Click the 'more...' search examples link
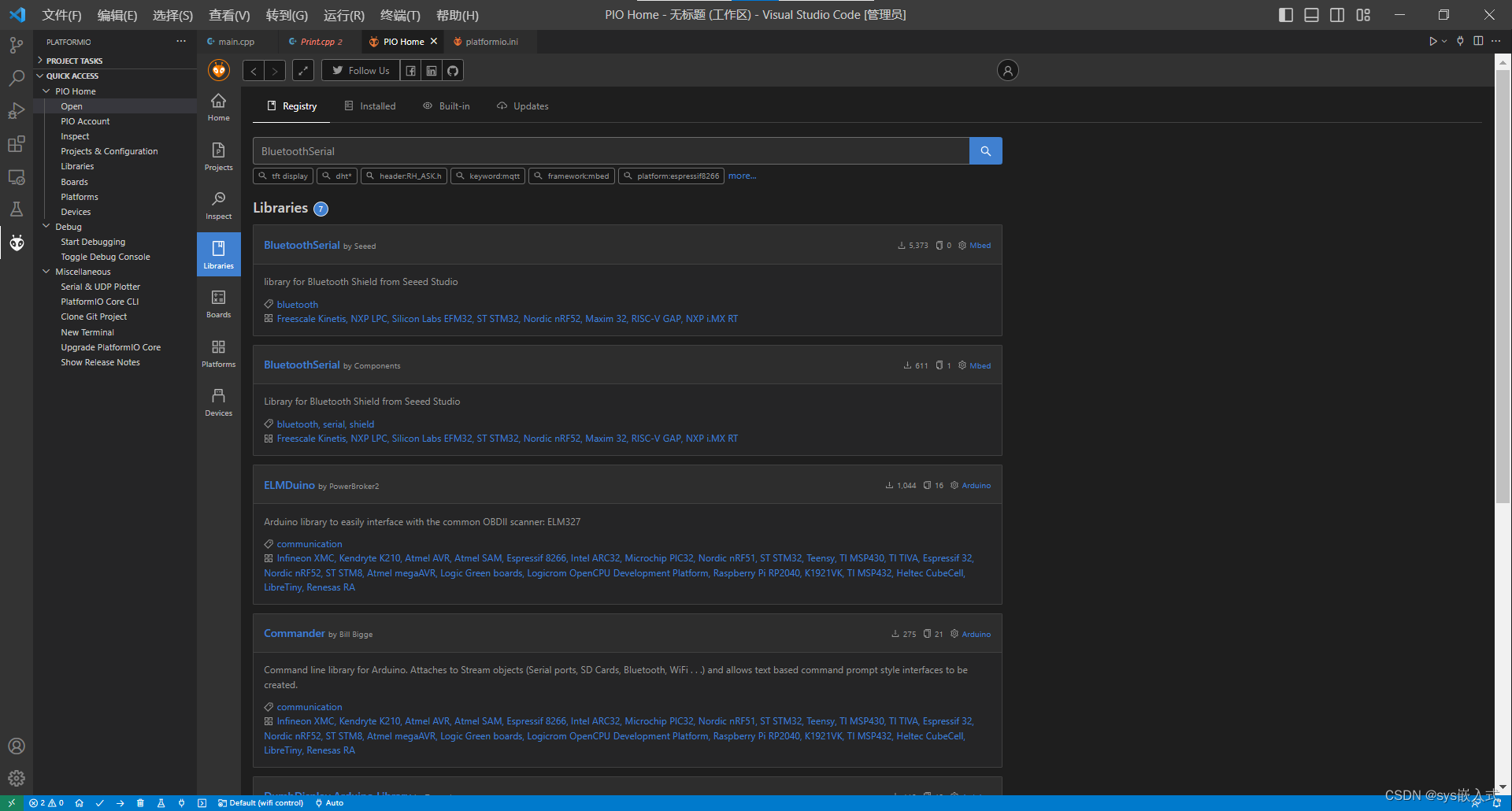Image resolution: width=1512 pixels, height=811 pixels. pos(742,176)
